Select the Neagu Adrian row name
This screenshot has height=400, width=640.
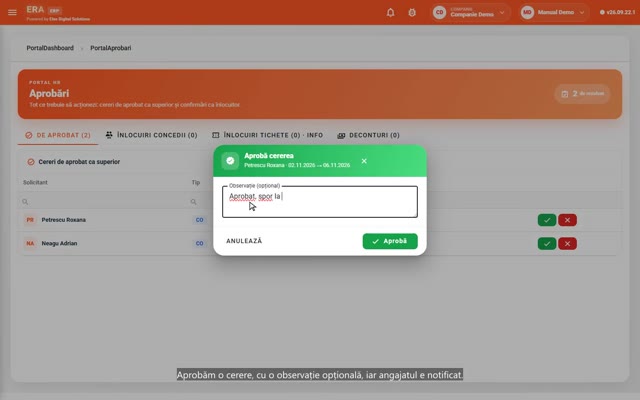tap(59, 243)
